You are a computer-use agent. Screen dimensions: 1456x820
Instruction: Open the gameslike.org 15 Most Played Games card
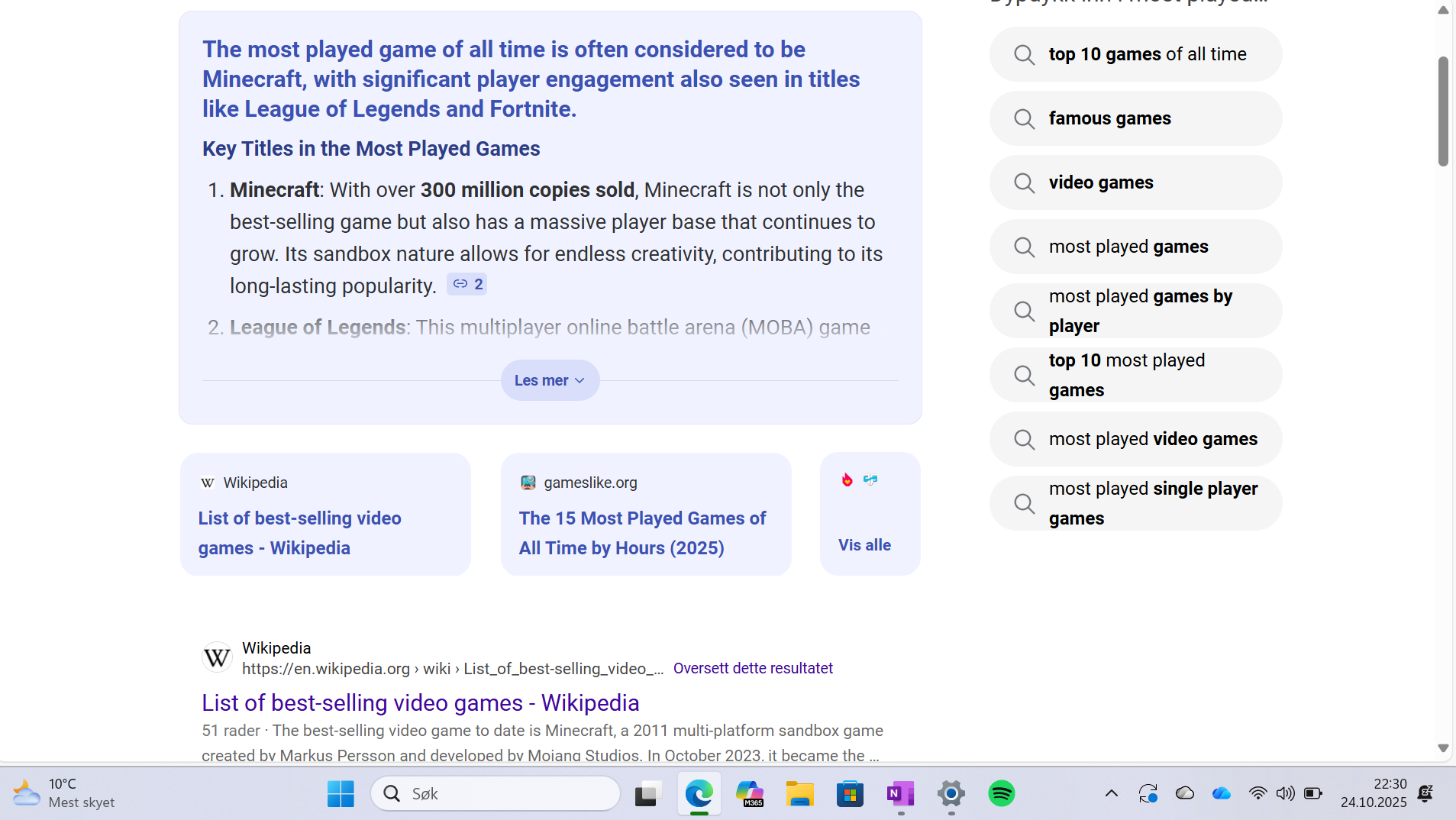pos(646,514)
